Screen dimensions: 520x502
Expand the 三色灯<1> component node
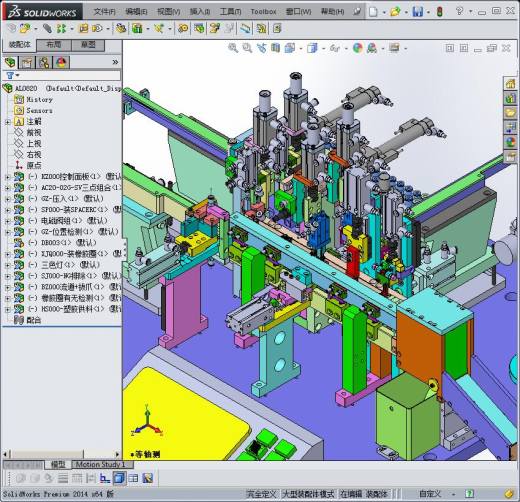[7, 265]
